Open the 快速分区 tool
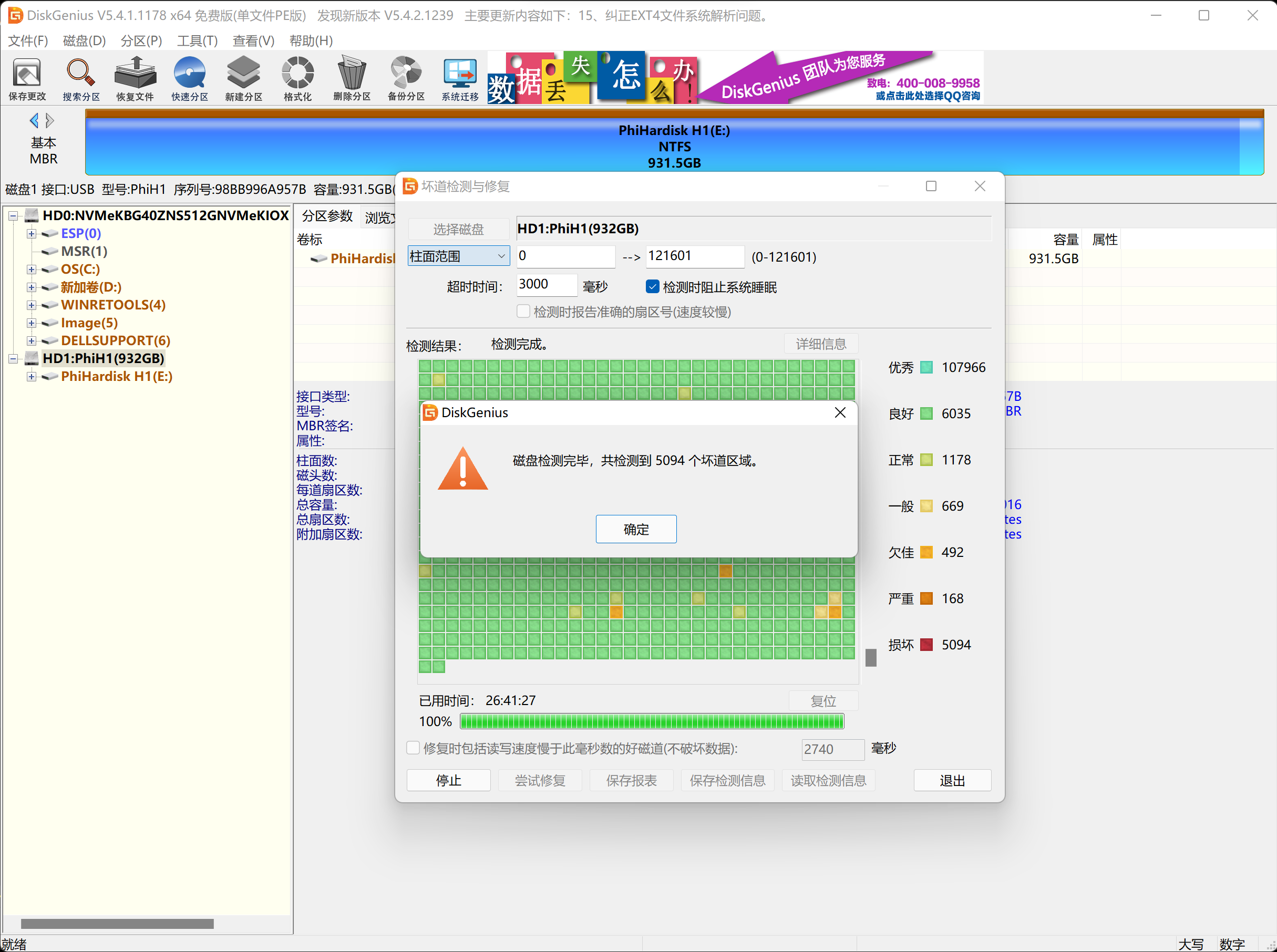The image size is (1277, 952). [x=190, y=79]
